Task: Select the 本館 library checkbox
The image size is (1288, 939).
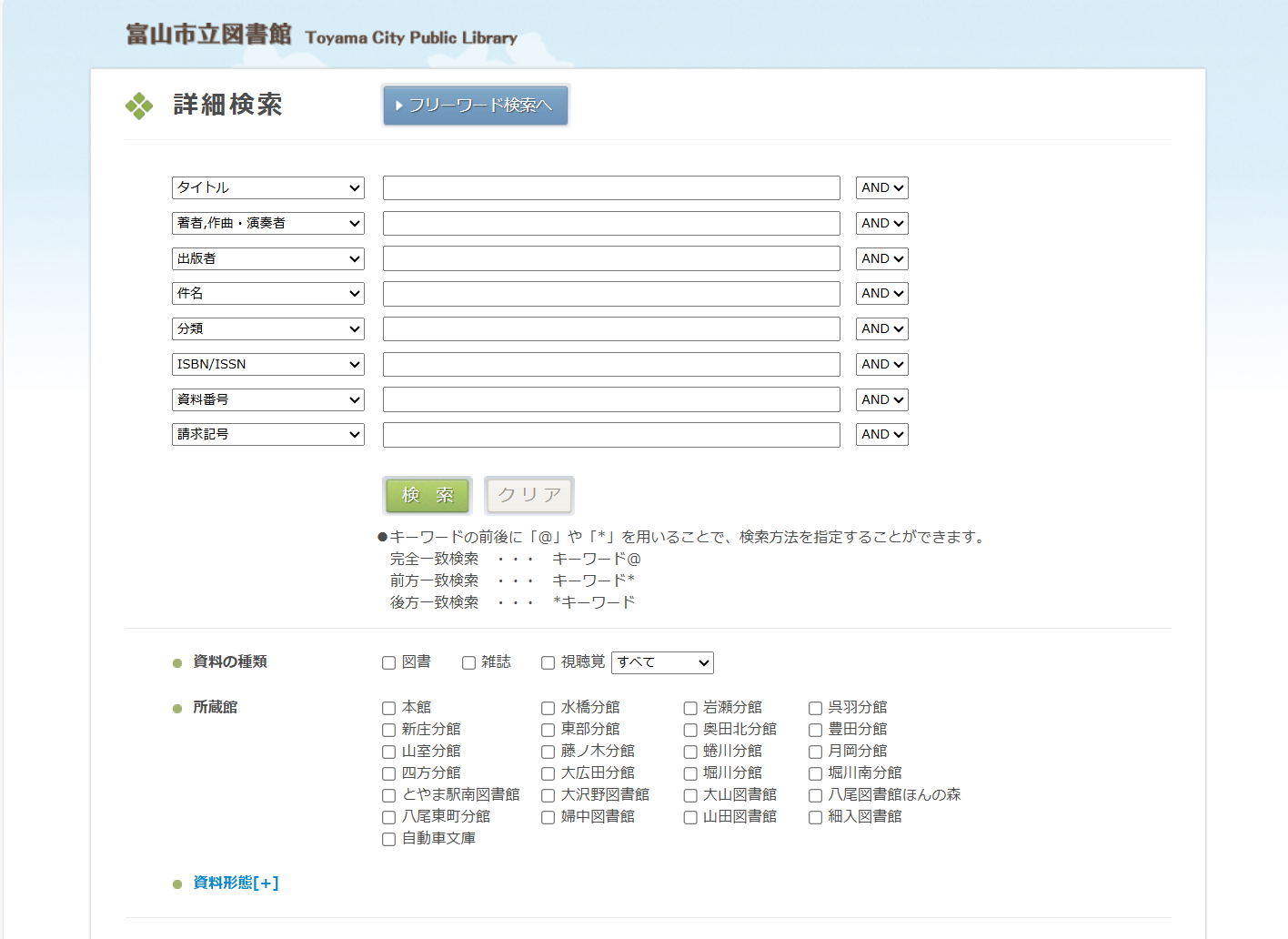Action: click(389, 708)
